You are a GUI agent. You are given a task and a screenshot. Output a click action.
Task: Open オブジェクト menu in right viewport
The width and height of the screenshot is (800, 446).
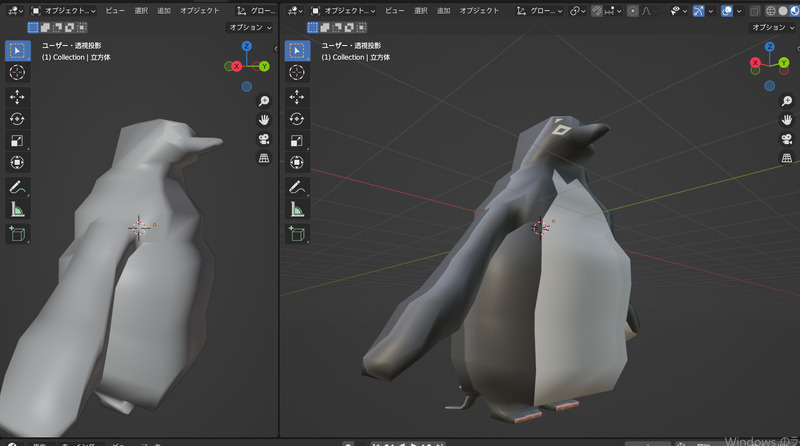click(x=479, y=11)
